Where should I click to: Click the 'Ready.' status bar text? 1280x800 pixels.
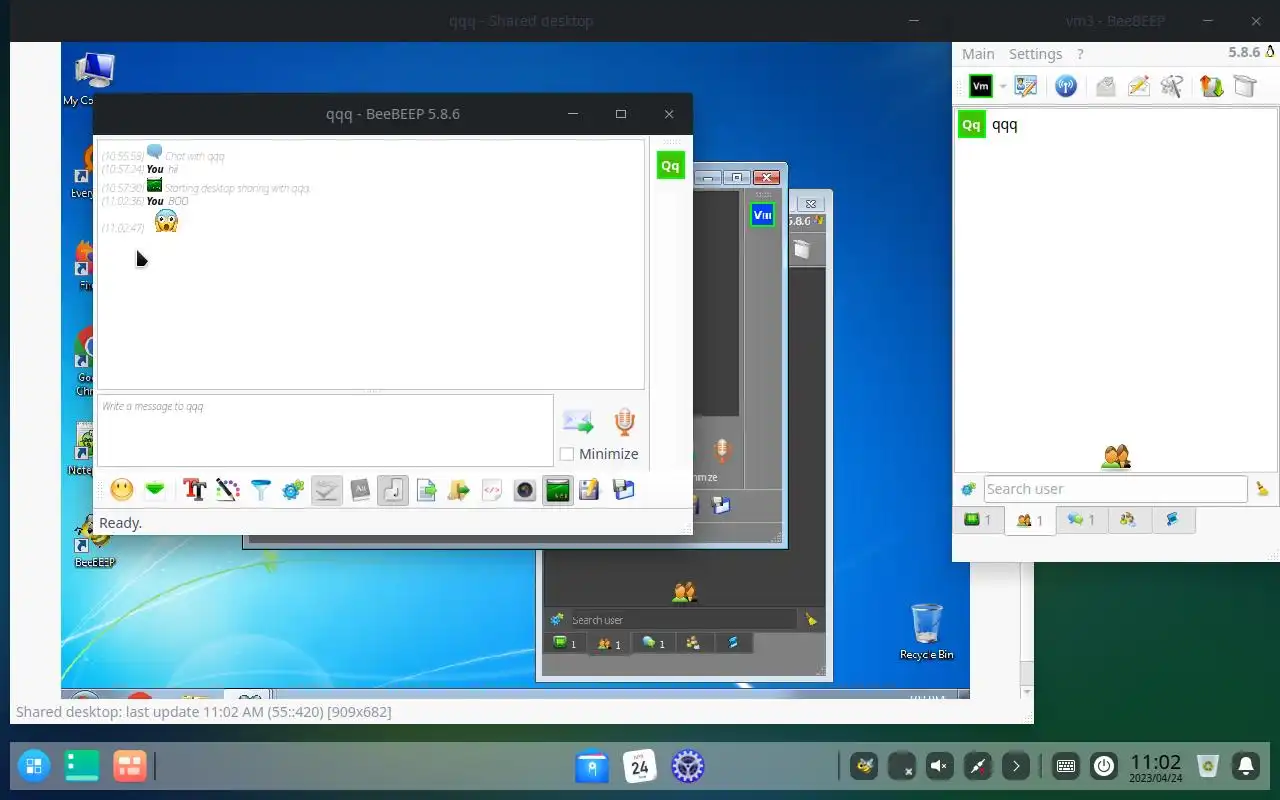[121, 523]
